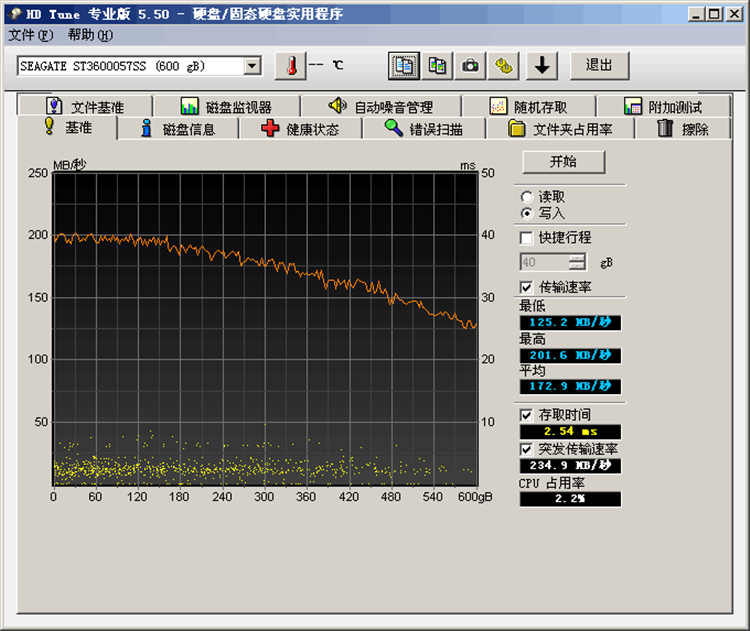Open the 健康状态 health tab

click(300, 129)
